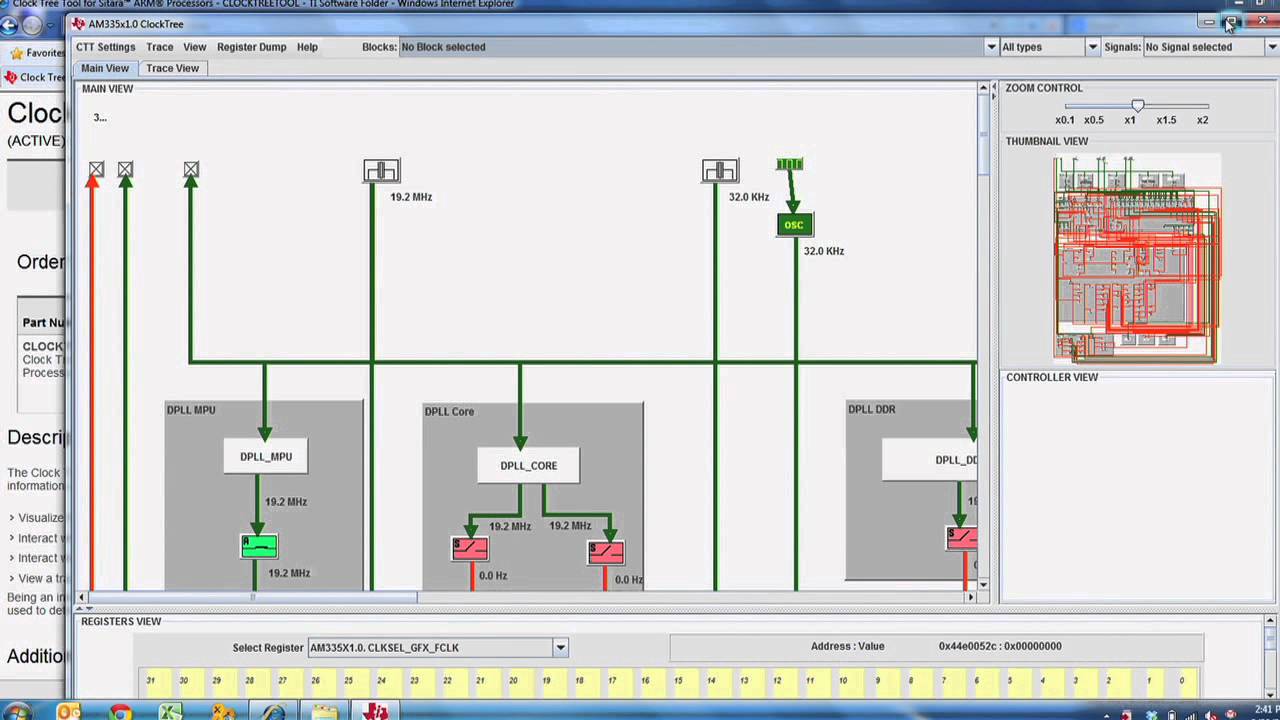Select the green OSC block
The height and width of the screenshot is (720, 1280).
click(794, 225)
